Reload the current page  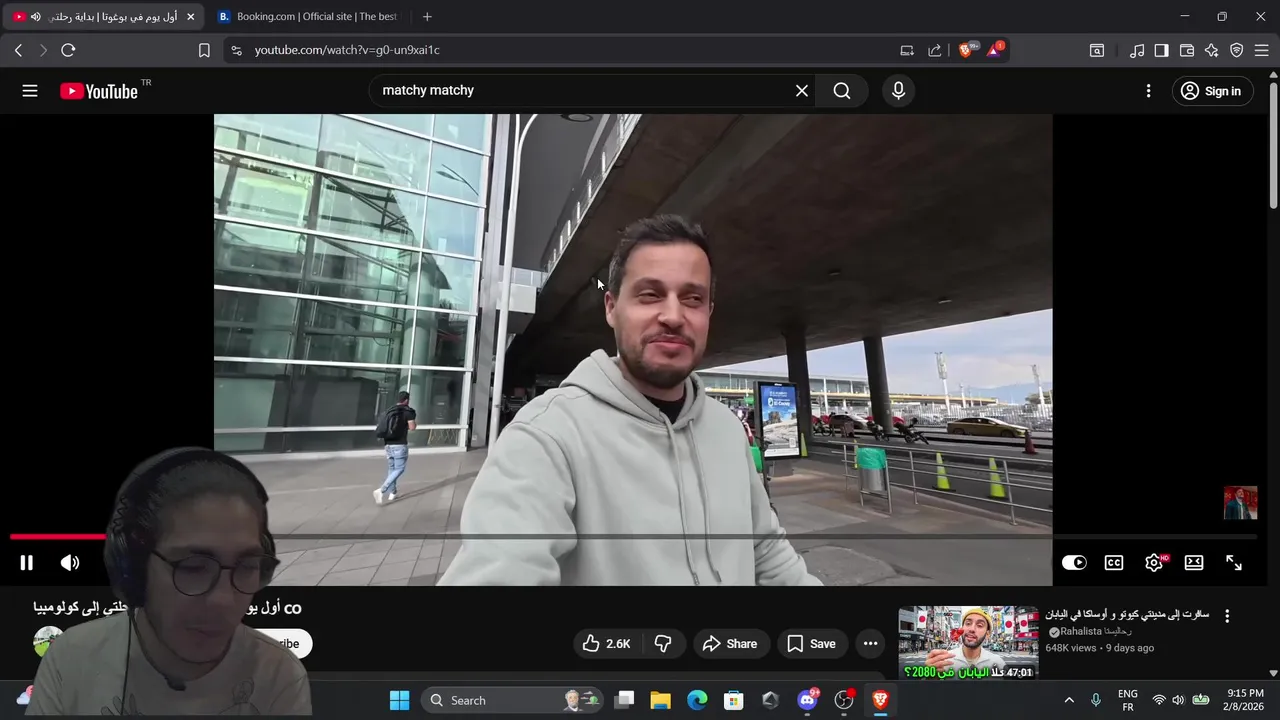68,50
